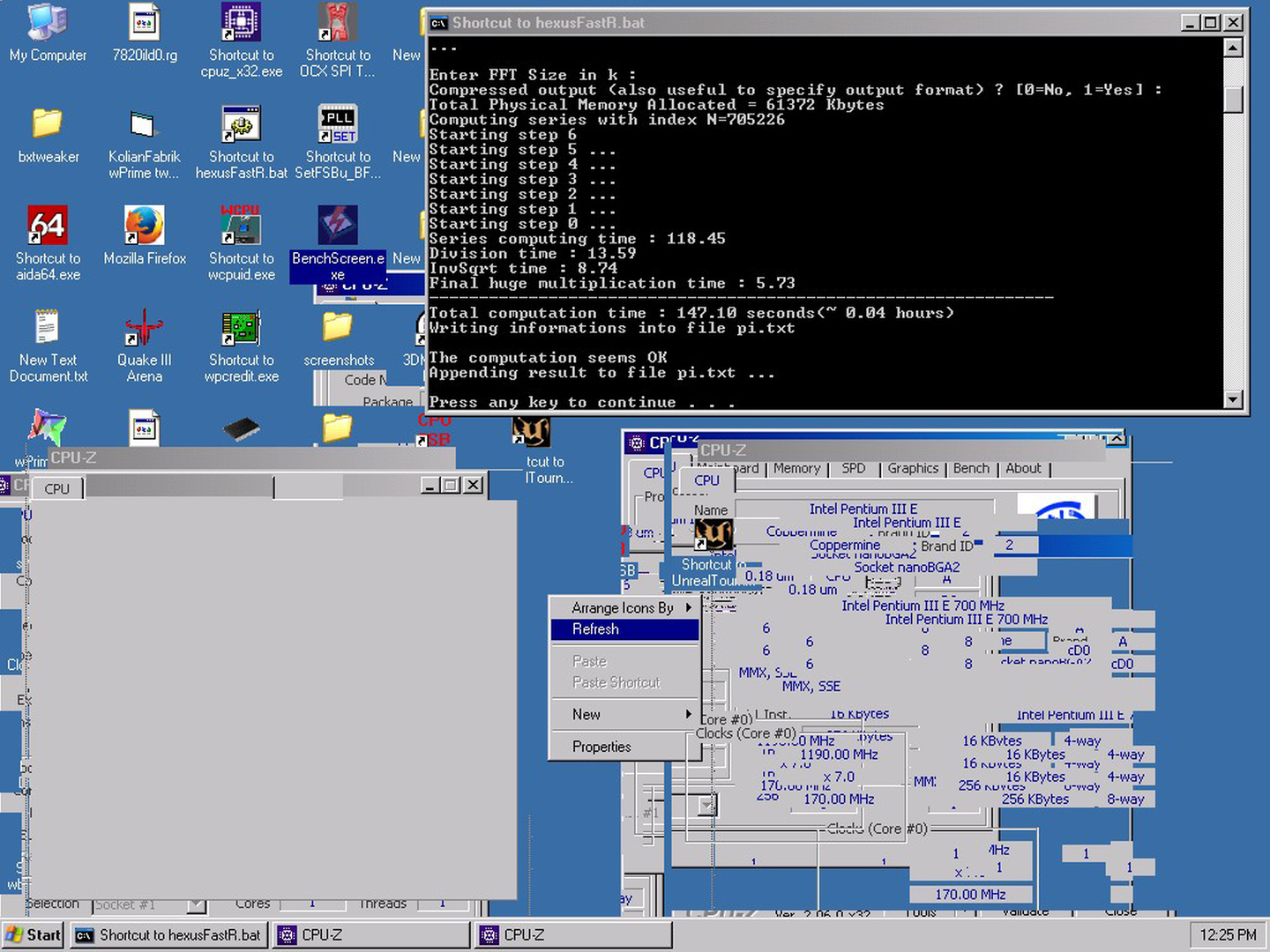
Task: Open the New submenu in context menu
Action: click(x=624, y=715)
